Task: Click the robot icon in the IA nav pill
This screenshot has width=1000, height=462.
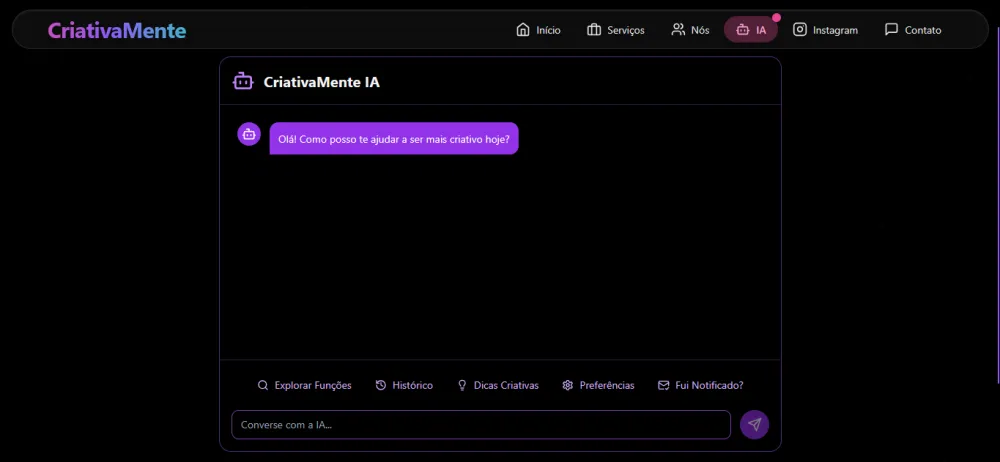Action: 742,30
